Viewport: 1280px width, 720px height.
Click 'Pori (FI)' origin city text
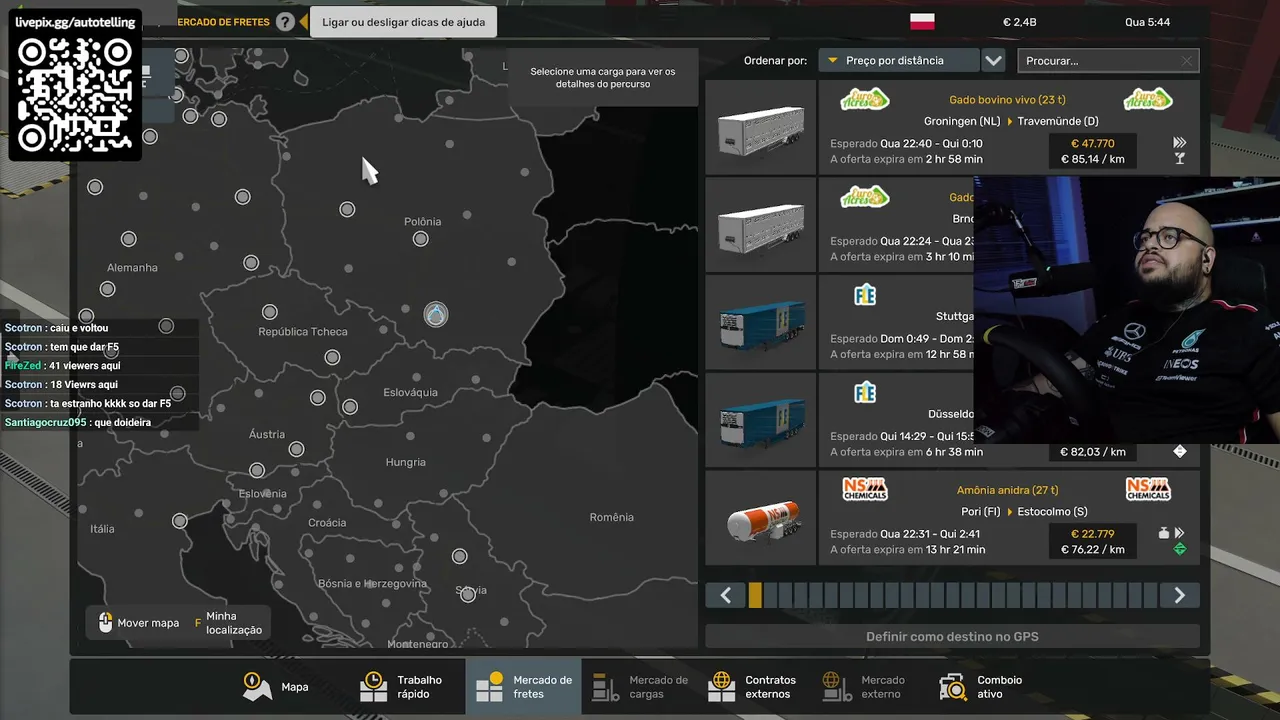point(981,512)
